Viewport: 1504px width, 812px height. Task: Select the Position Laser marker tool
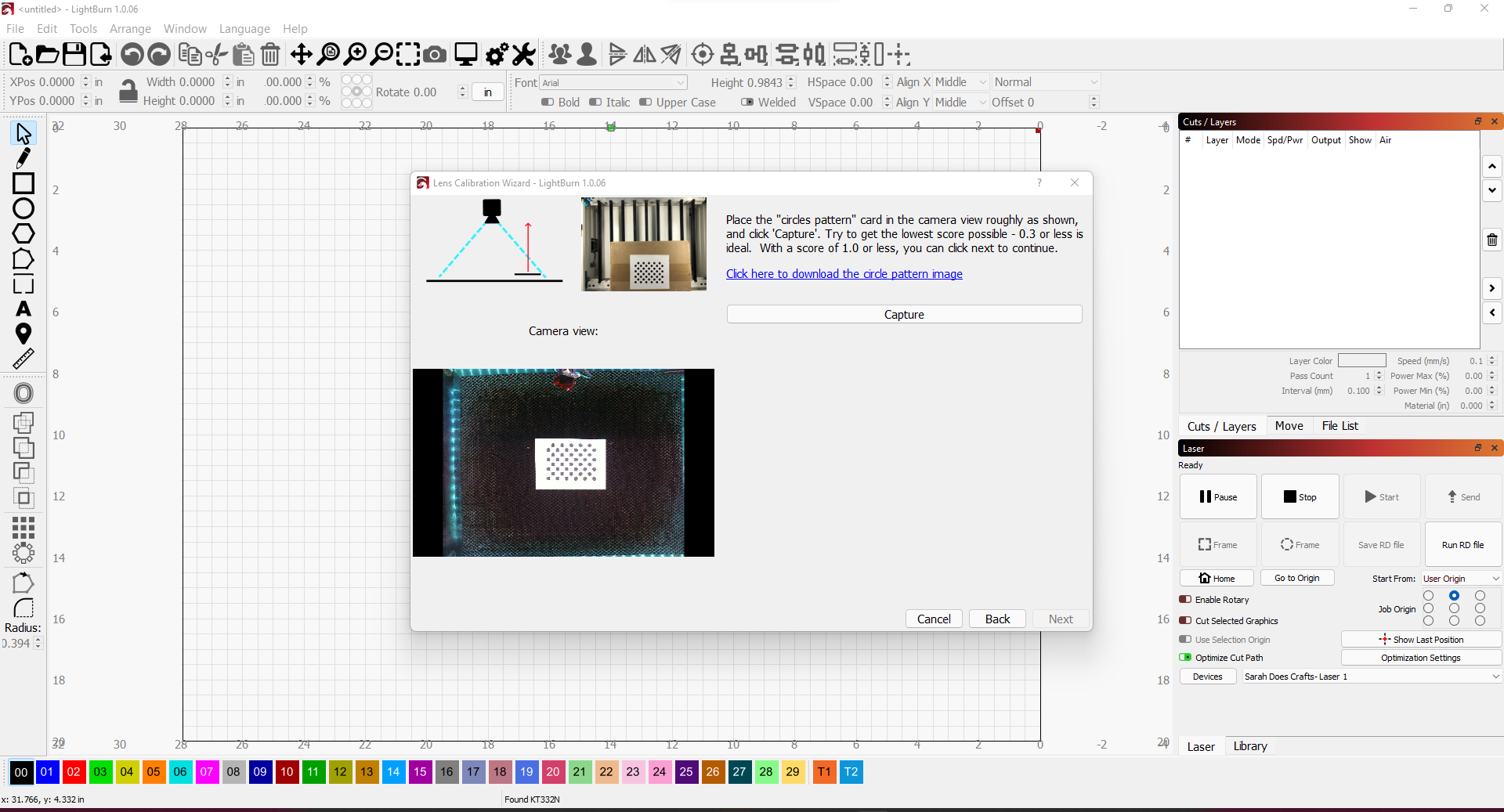pos(23,334)
